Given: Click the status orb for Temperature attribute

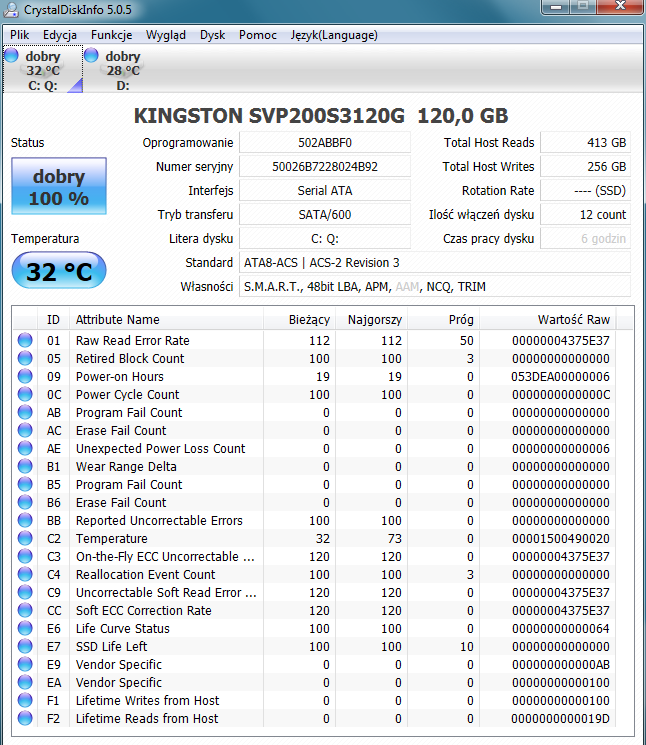Looking at the screenshot, I should click(x=25, y=538).
